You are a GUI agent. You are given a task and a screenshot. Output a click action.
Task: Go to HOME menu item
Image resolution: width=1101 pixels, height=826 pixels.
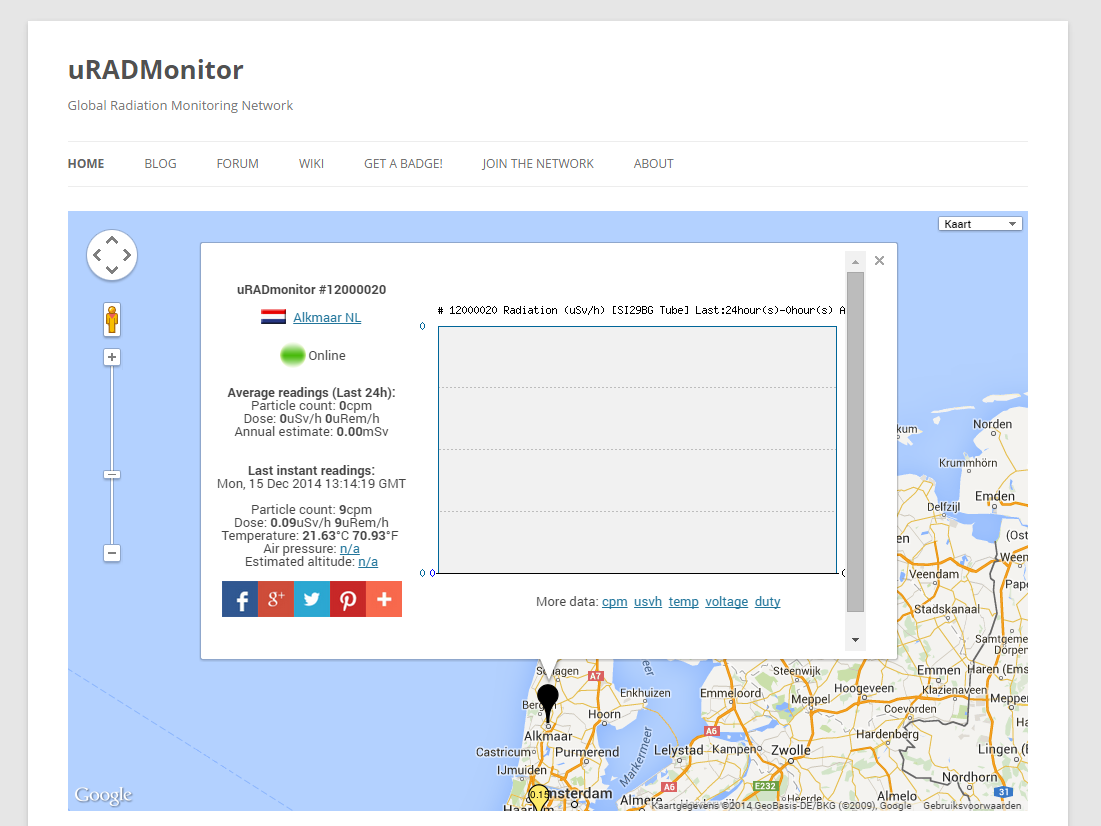point(86,164)
